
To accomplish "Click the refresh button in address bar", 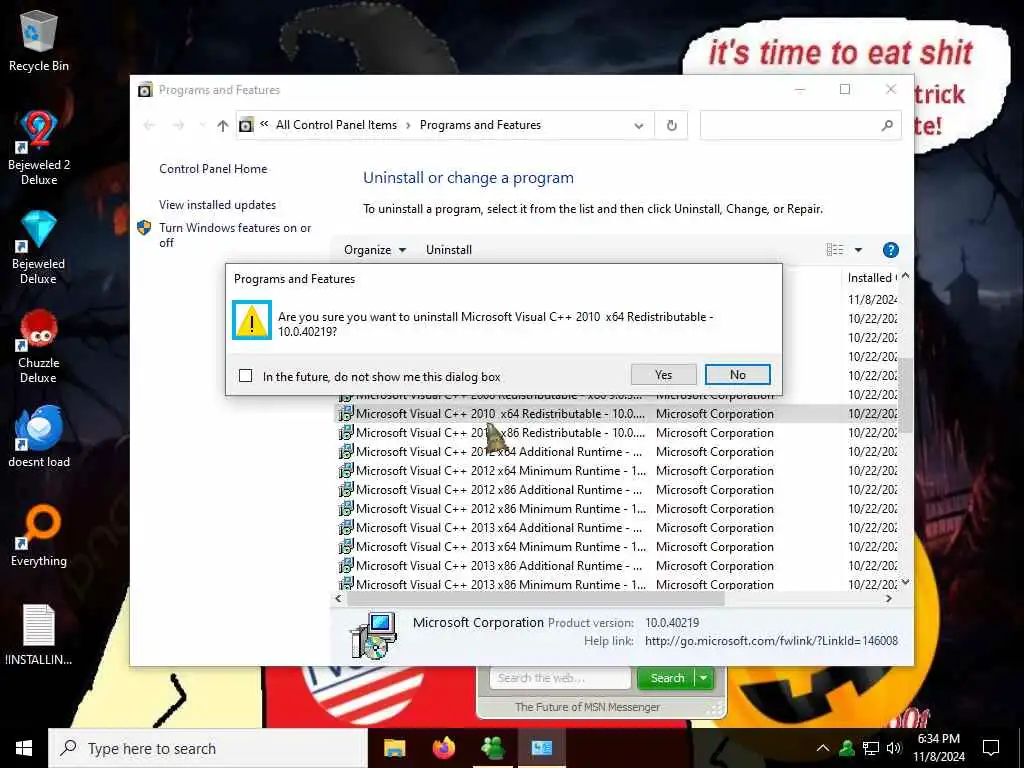I will pos(671,125).
